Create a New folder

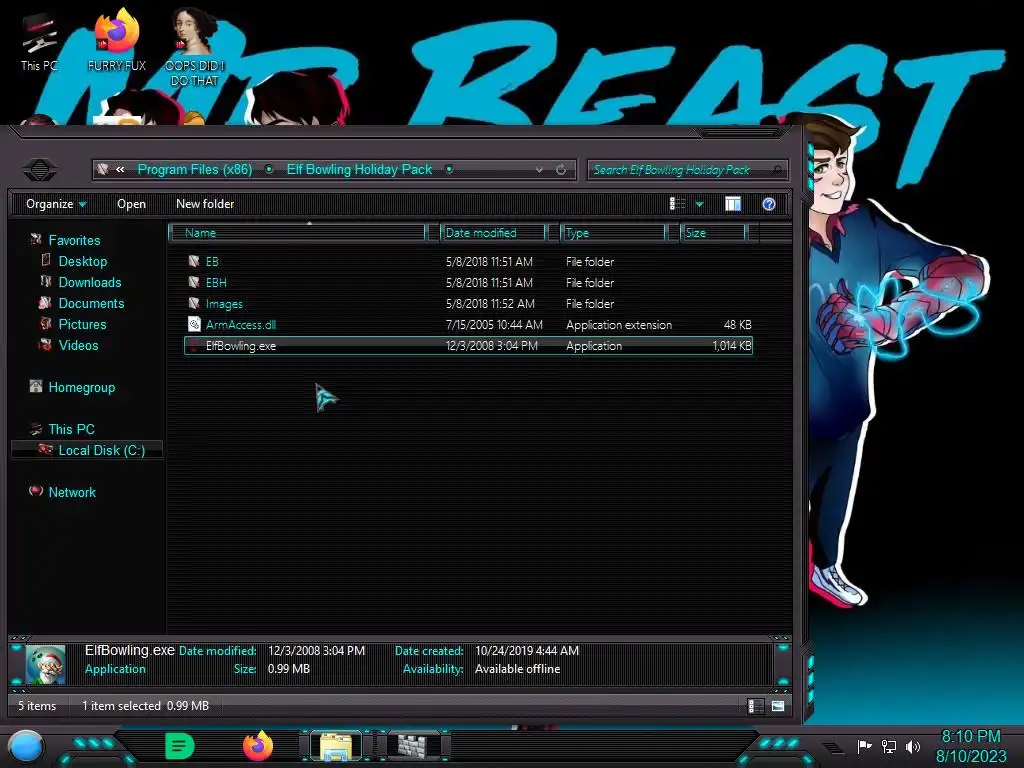pyautogui.click(x=205, y=204)
